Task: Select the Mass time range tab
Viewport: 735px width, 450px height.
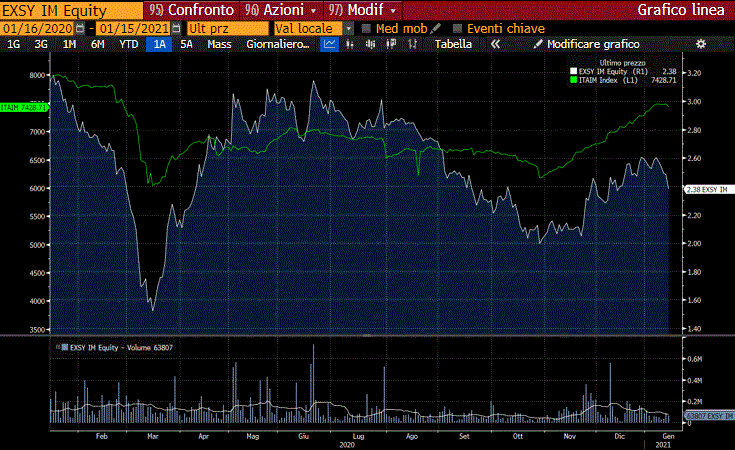Action: (x=219, y=44)
